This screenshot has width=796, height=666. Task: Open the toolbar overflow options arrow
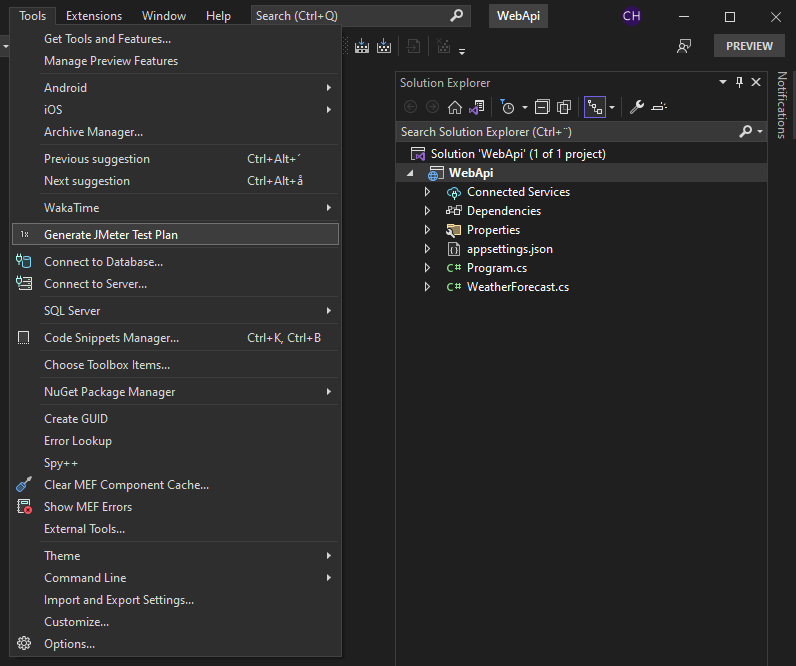(x=462, y=51)
